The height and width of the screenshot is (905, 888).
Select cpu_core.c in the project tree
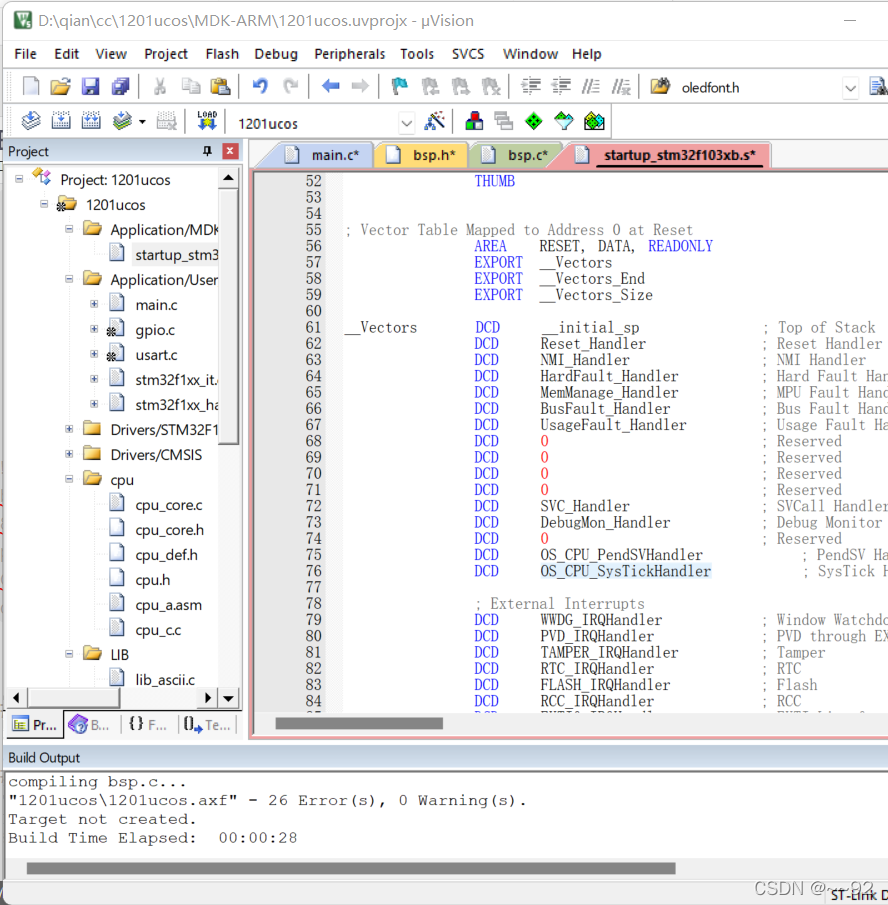tap(168, 505)
